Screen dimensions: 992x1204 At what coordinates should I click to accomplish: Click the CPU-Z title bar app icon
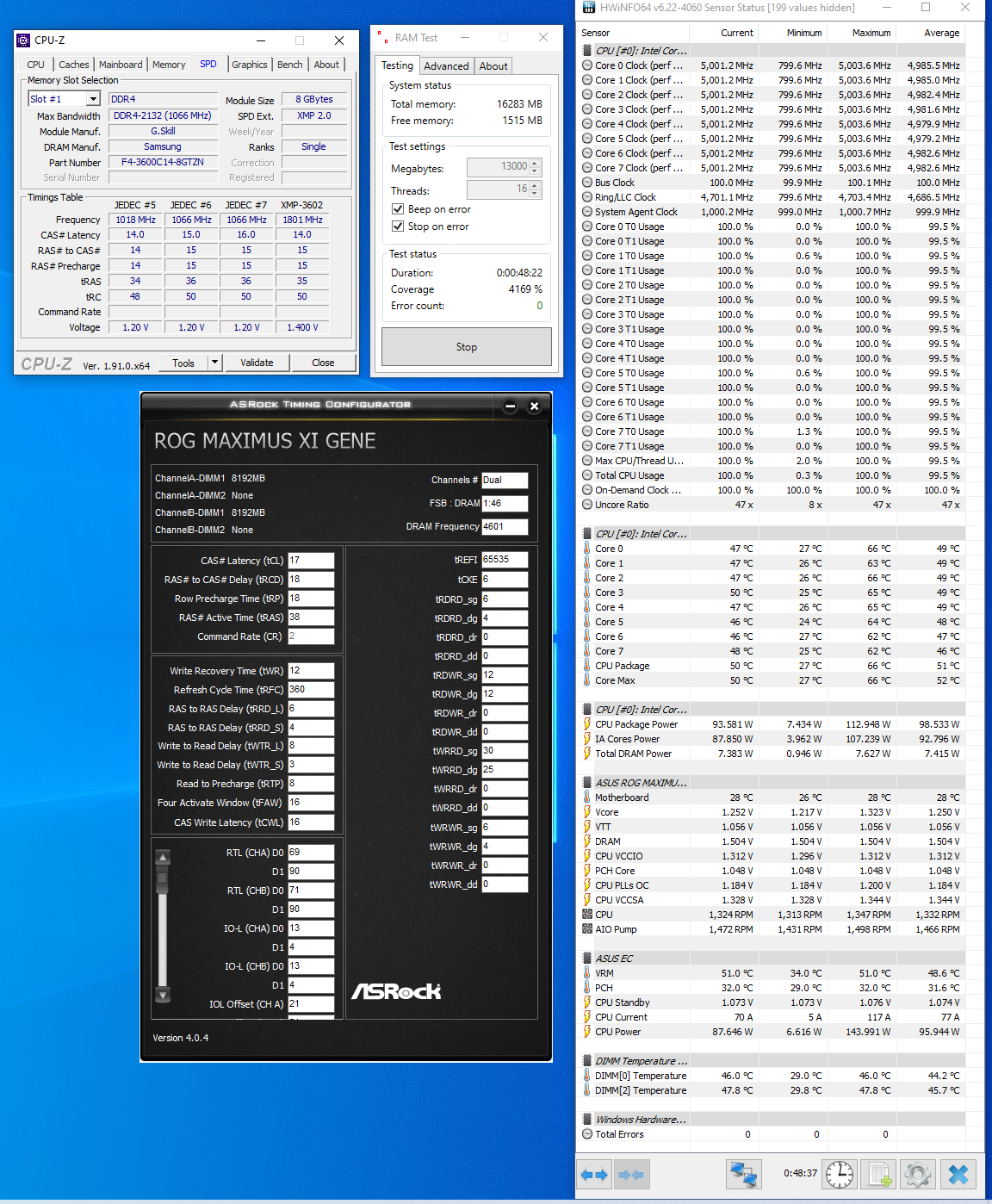(24, 40)
